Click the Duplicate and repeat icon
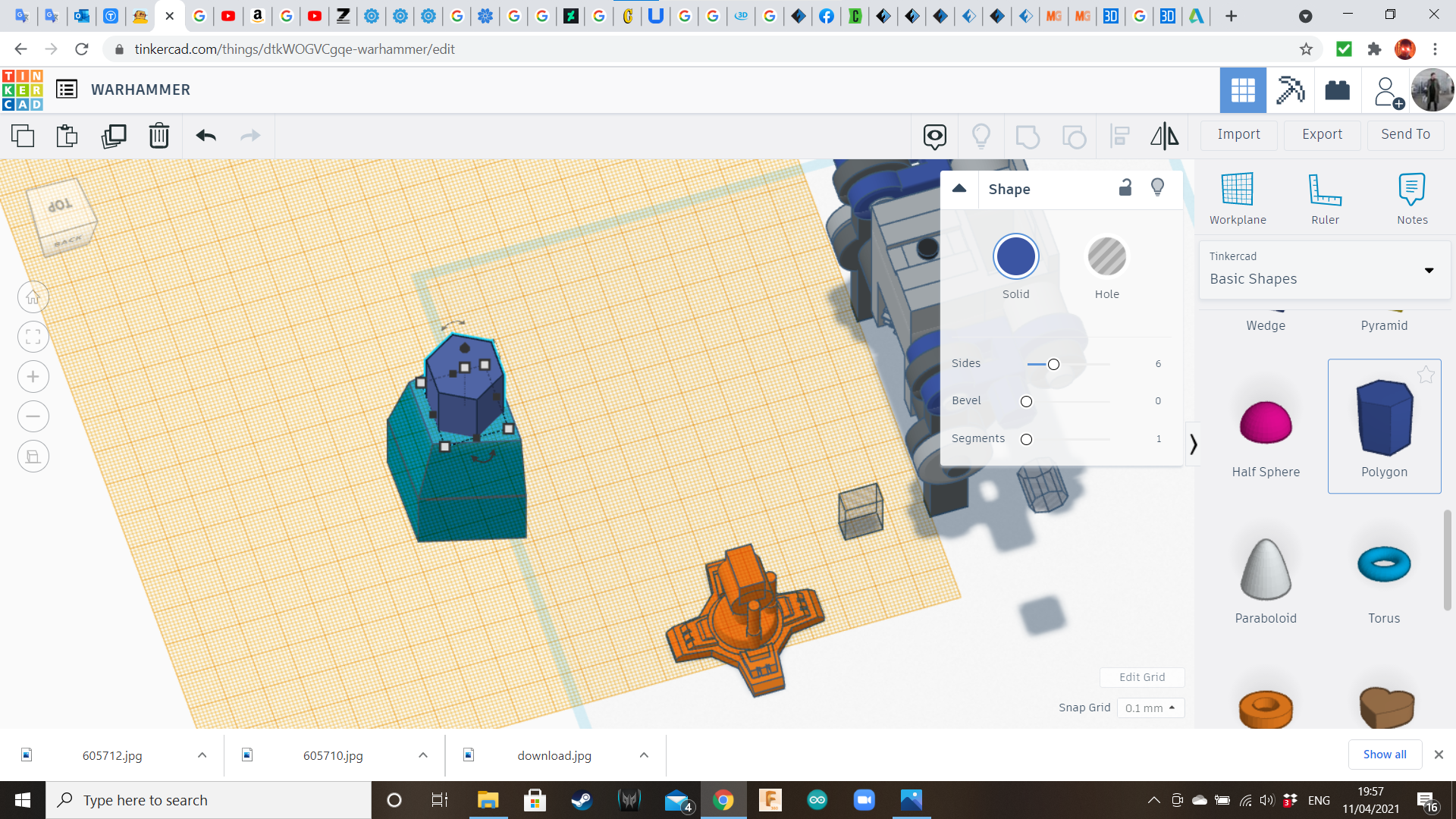 point(114,136)
